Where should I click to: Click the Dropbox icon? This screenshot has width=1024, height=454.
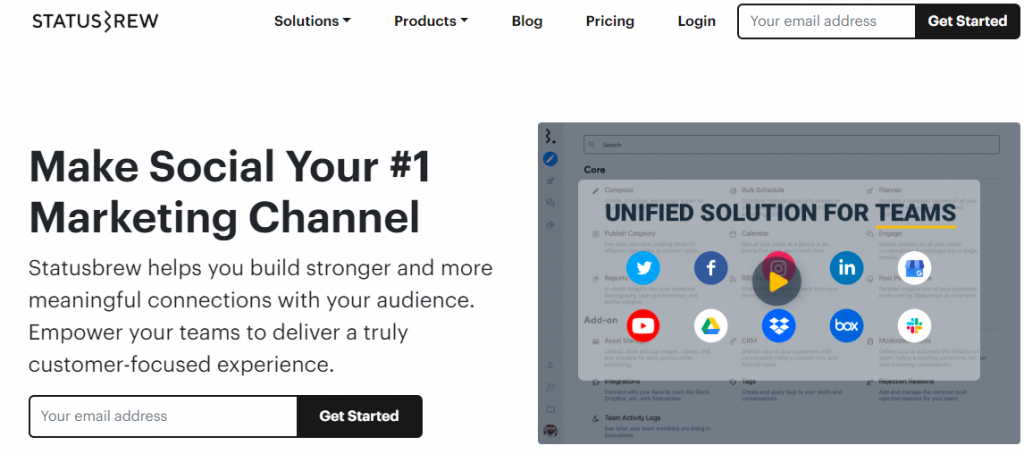[778, 326]
